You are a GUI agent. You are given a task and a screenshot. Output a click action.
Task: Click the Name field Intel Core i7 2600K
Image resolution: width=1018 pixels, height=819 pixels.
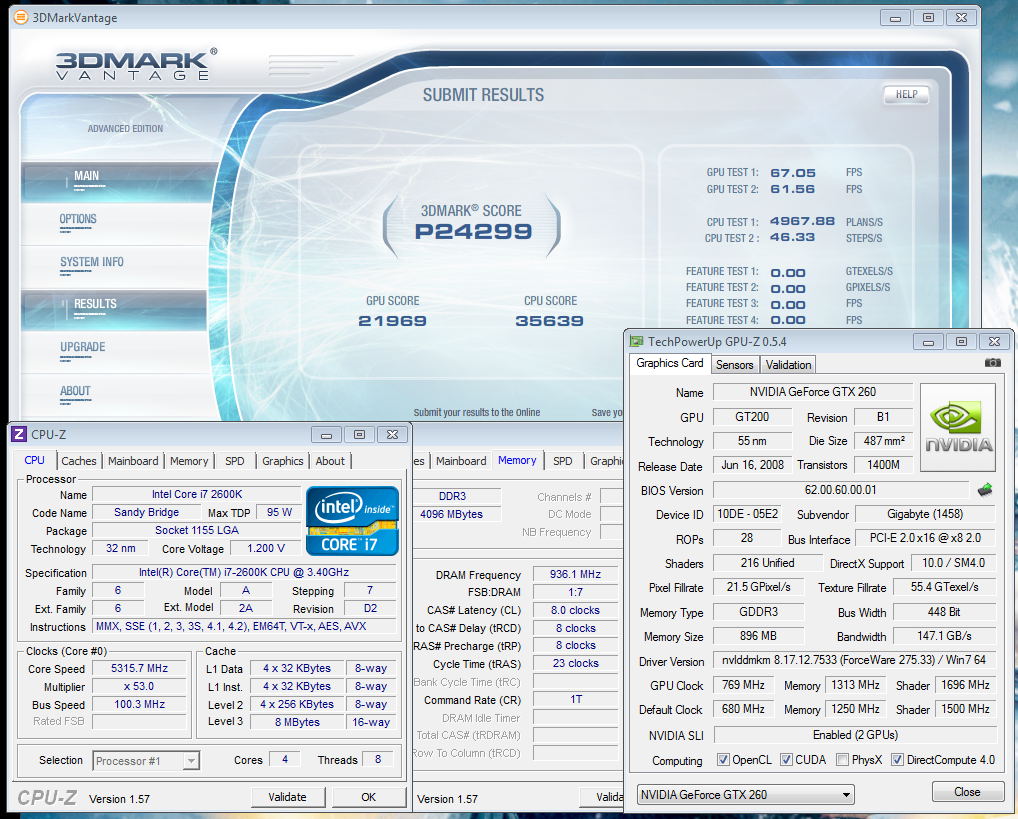197,494
